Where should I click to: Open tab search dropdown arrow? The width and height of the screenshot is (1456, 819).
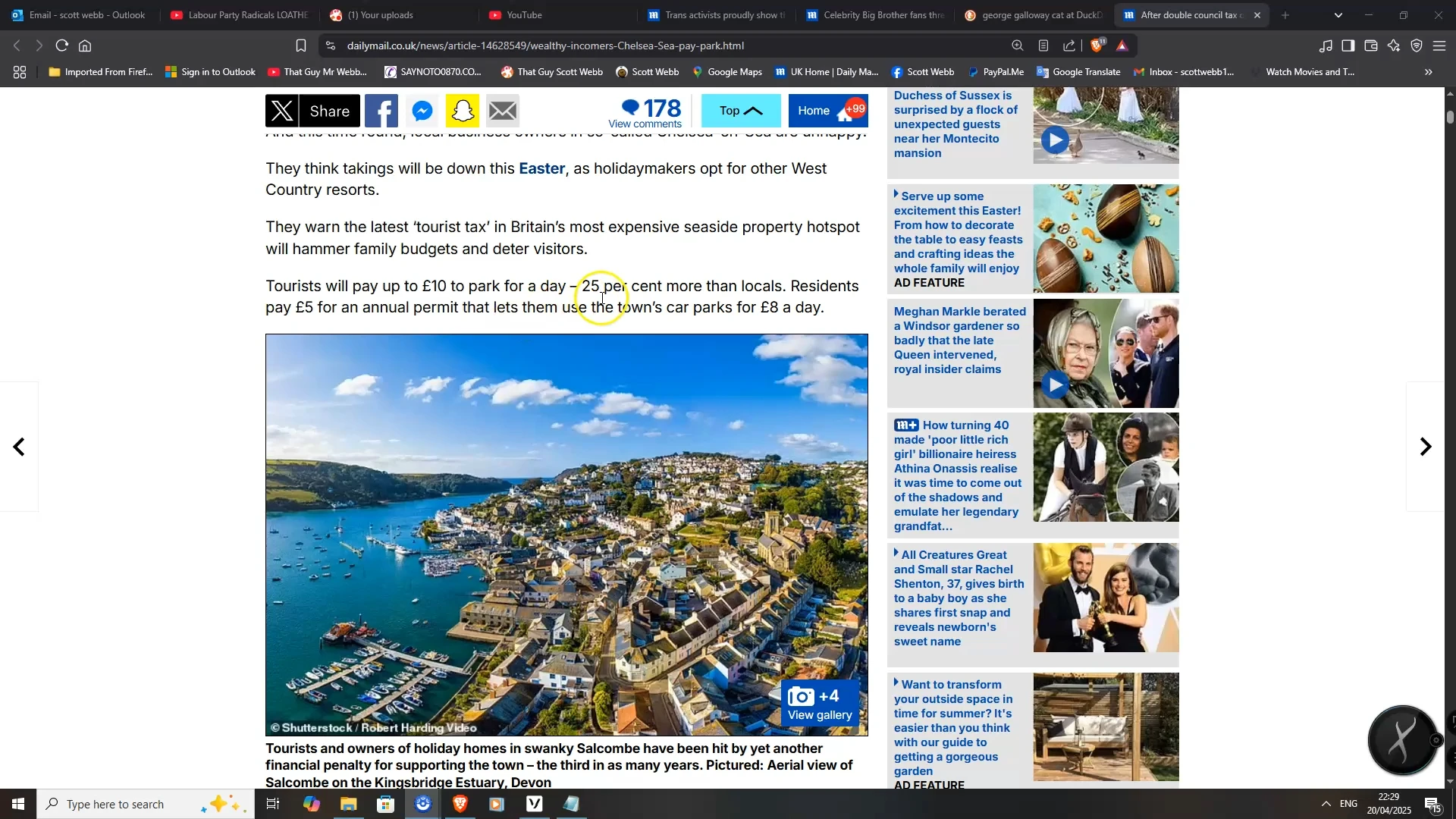1338,15
